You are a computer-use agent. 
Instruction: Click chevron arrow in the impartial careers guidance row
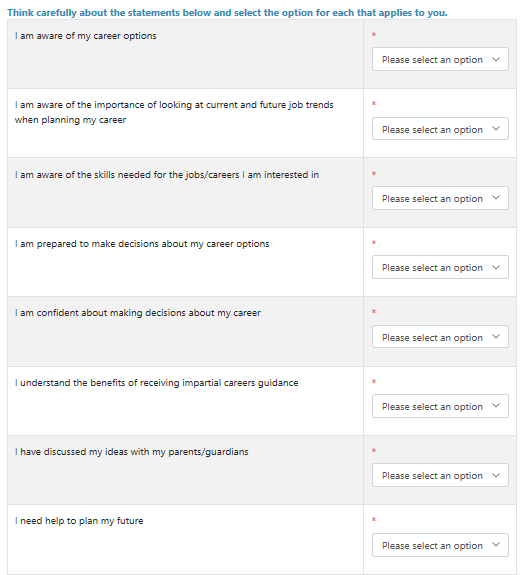pyautogui.click(x=496, y=406)
